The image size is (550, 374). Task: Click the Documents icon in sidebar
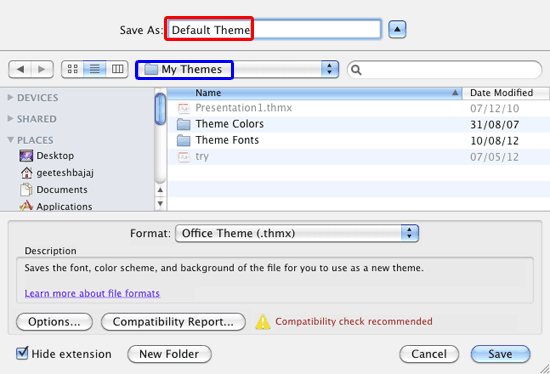click(26, 190)
